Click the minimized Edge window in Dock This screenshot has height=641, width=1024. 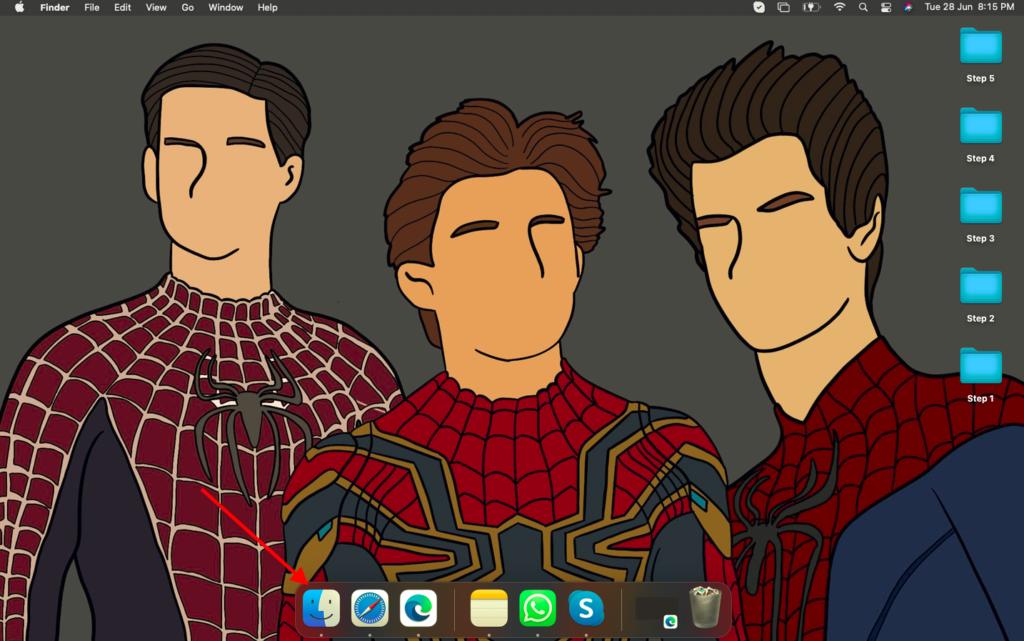[656, 609]
